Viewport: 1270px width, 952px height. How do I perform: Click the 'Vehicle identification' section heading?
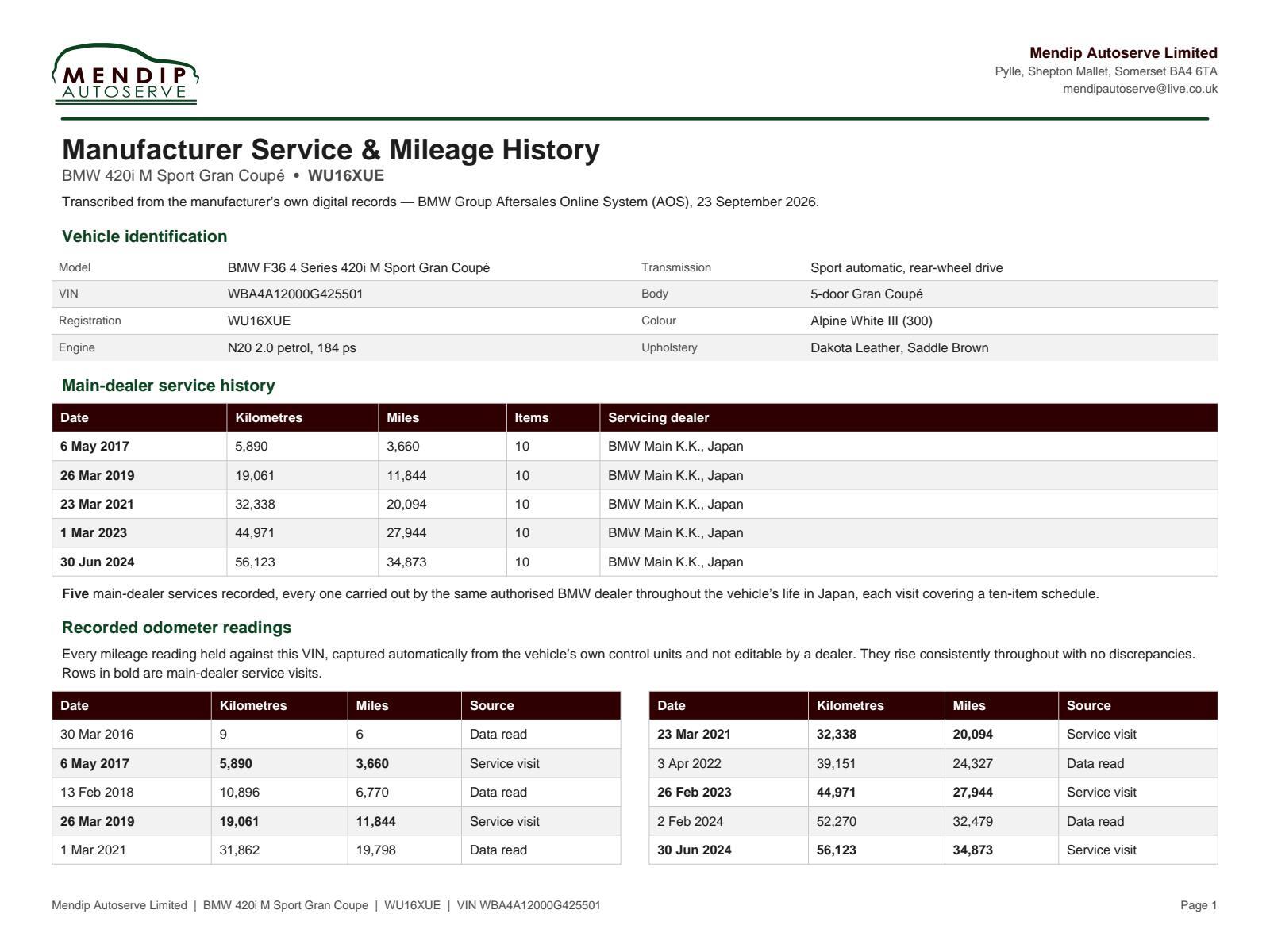144,236
